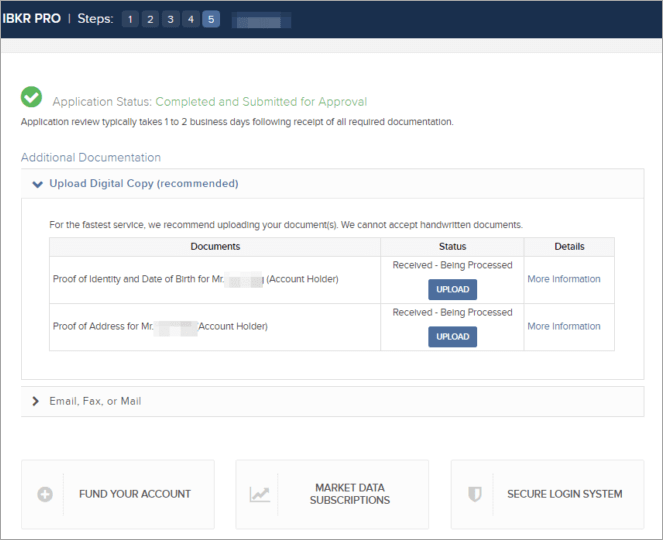Viewport: 663px width, 540px height.
Task: Click the green application status checkmark icon
Action: 32,98
